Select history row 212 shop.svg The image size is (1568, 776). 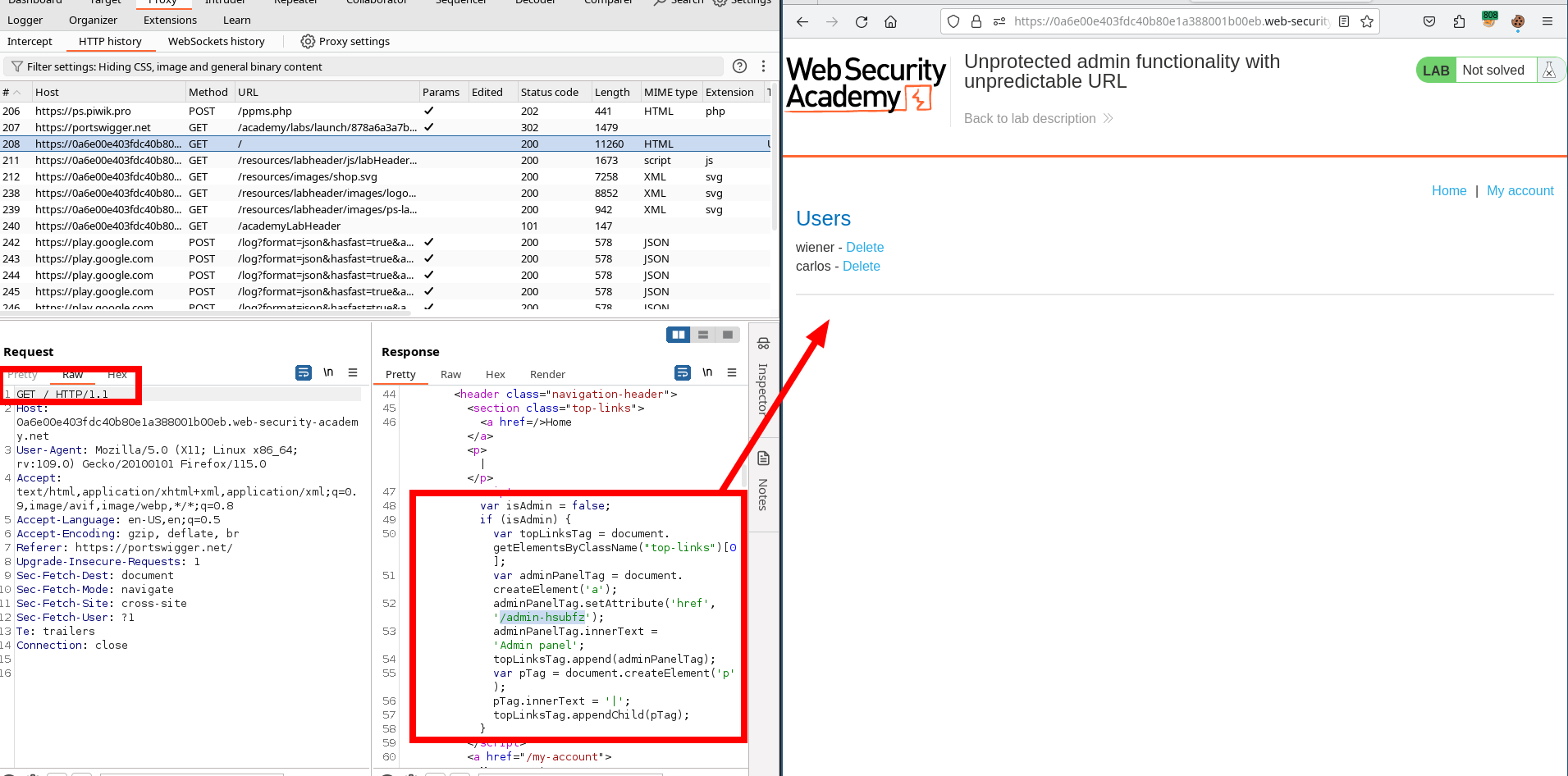coord(386,176)
